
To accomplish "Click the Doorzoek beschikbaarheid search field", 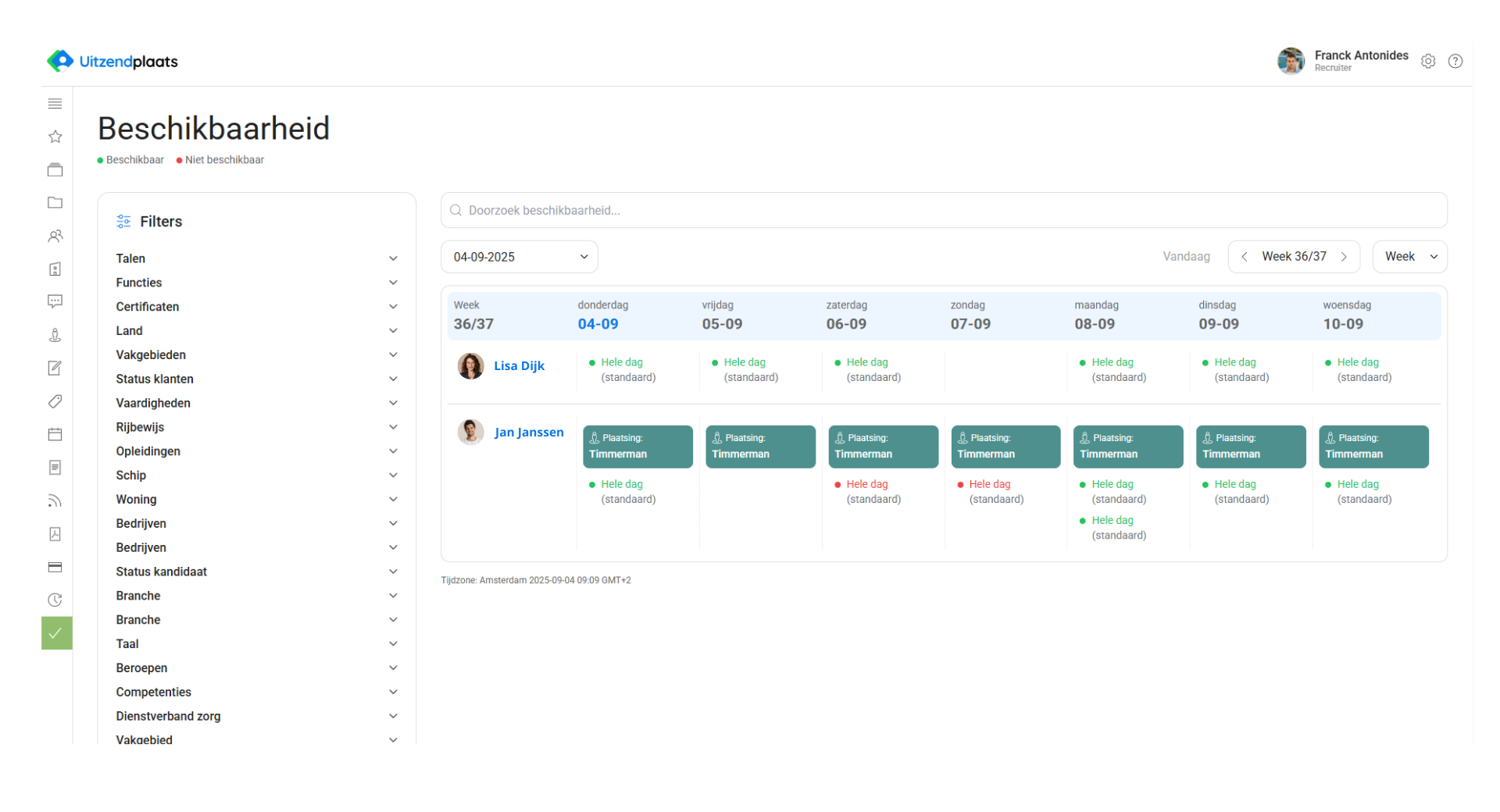I will pyautogui.click(x=944, y=211).
